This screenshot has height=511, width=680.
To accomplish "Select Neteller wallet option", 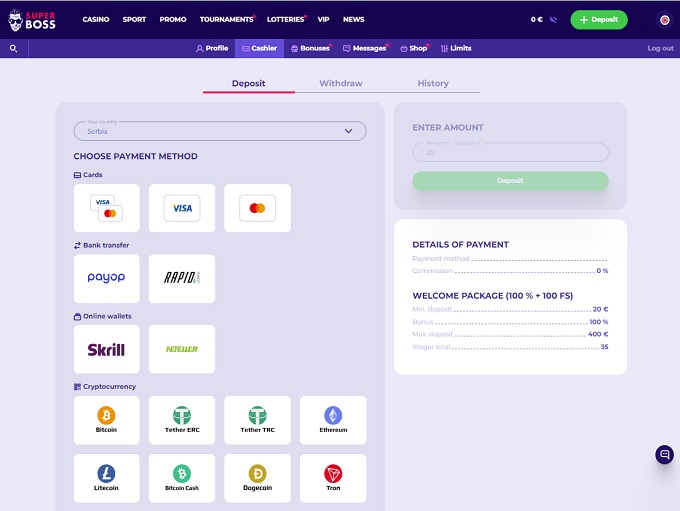I will click(x=182, y=350).
